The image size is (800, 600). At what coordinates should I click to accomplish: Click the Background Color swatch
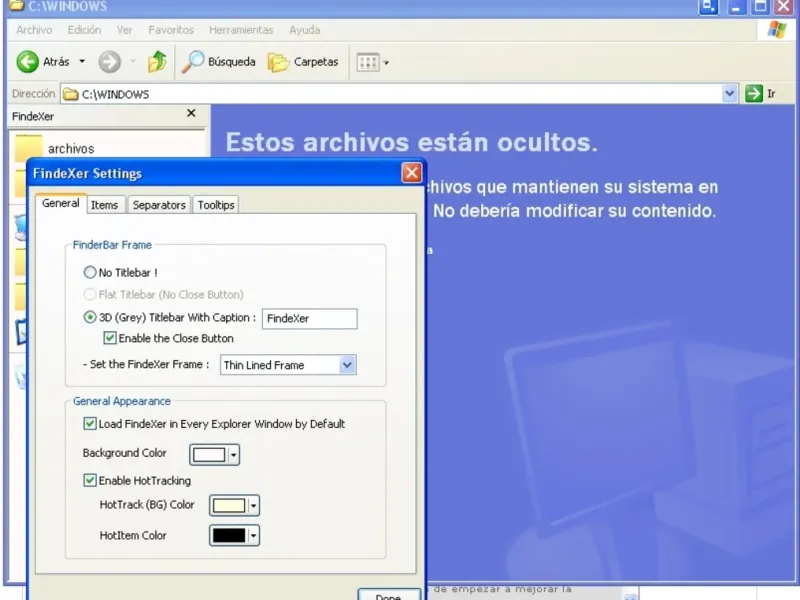pyautogui.click(x=209, y=455)
